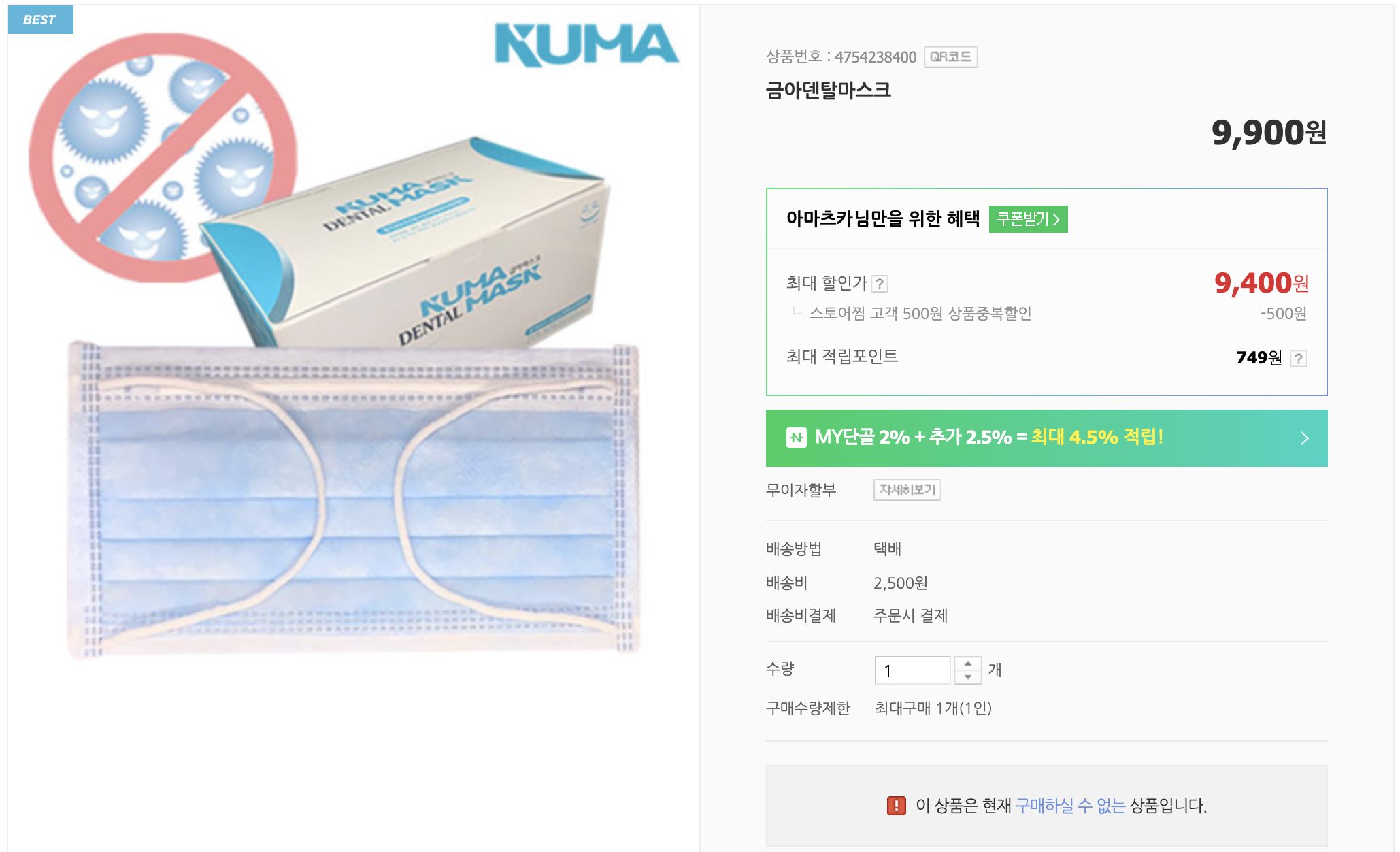
Task: Expand MY단골 banner right chevron
Action: [1304, 438]
